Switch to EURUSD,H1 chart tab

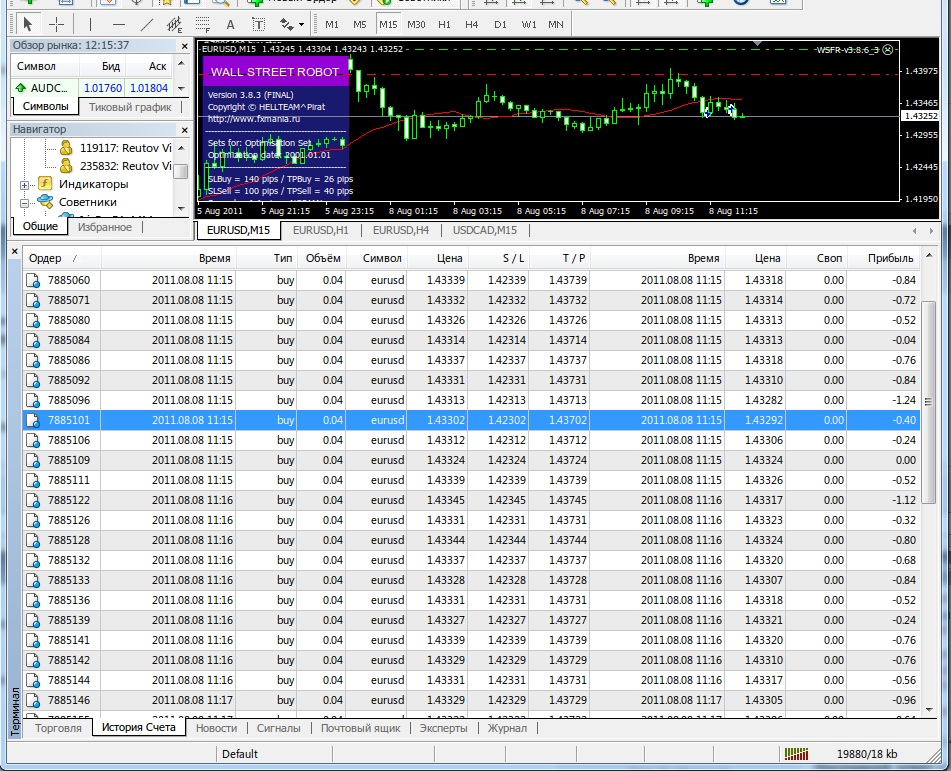[321, 230]
